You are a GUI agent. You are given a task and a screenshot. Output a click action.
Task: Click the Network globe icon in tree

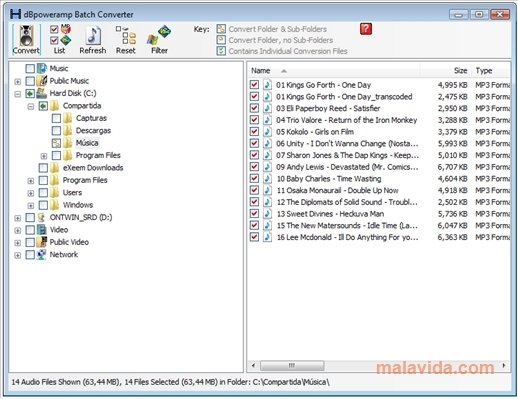click(41, 255)
